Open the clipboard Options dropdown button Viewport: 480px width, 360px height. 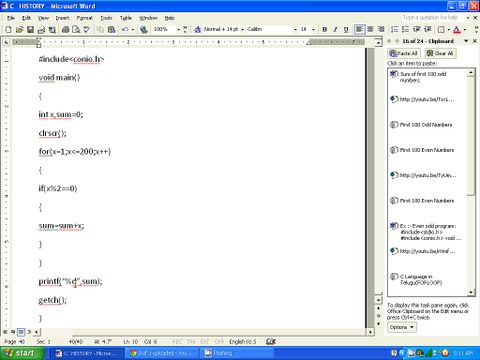pyautogui.click(x=402, y=327)
